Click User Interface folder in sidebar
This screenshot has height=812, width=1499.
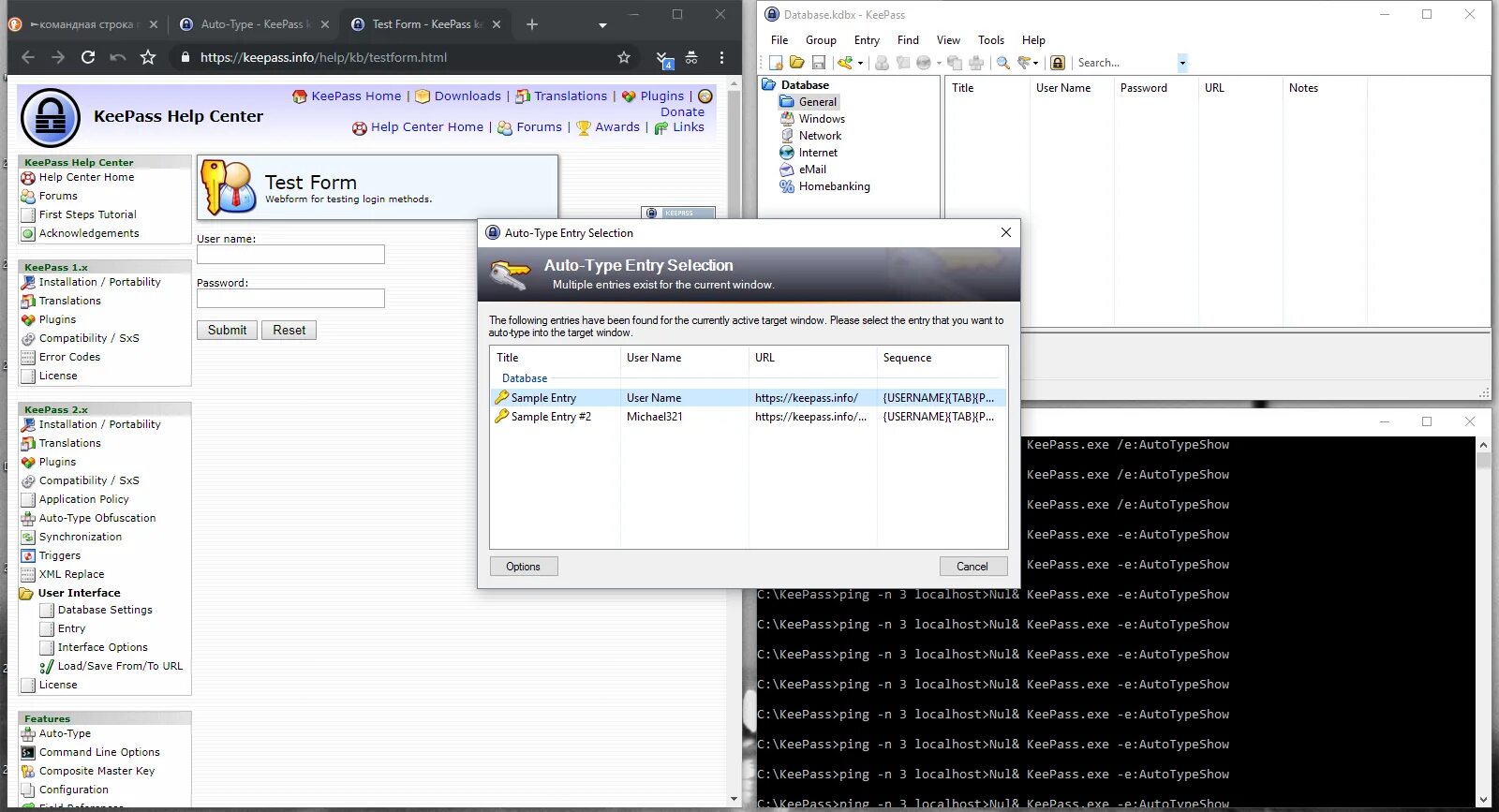[79, 593]
